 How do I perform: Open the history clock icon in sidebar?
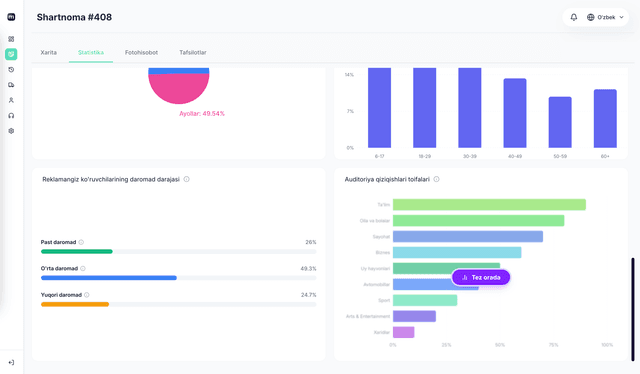click(11, 70)
